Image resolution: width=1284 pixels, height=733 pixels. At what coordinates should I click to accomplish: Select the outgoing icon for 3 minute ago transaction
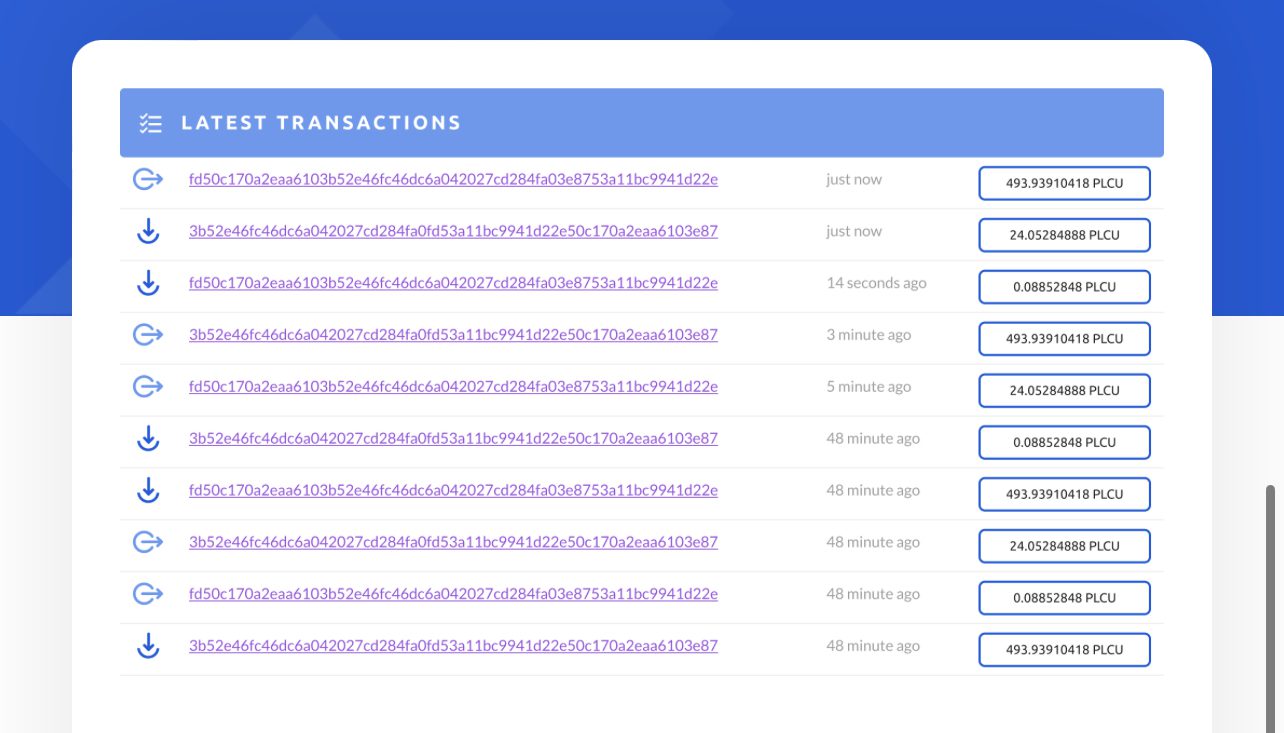point(148,335)
